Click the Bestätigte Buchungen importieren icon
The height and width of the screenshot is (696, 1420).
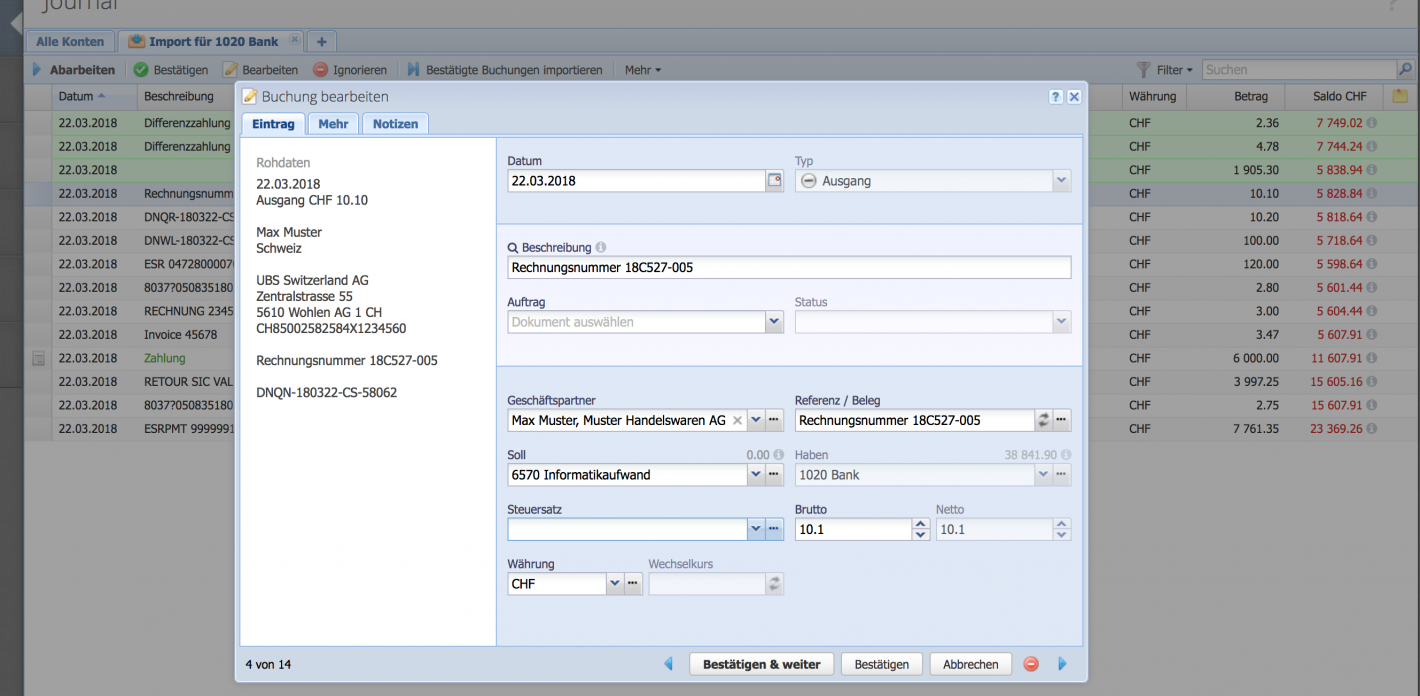[415, 69]
